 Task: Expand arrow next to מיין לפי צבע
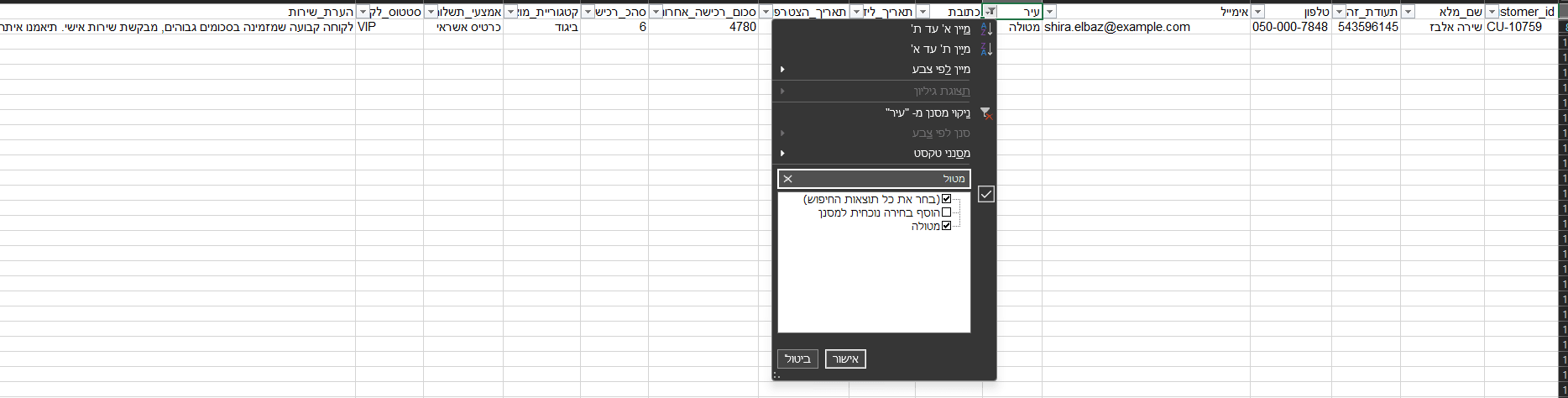(782, 69)
